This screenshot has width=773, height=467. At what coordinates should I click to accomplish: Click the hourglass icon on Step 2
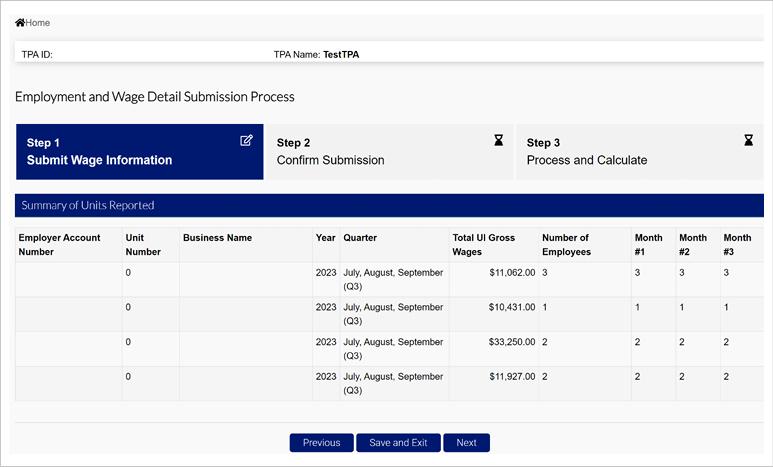(498, 141)
